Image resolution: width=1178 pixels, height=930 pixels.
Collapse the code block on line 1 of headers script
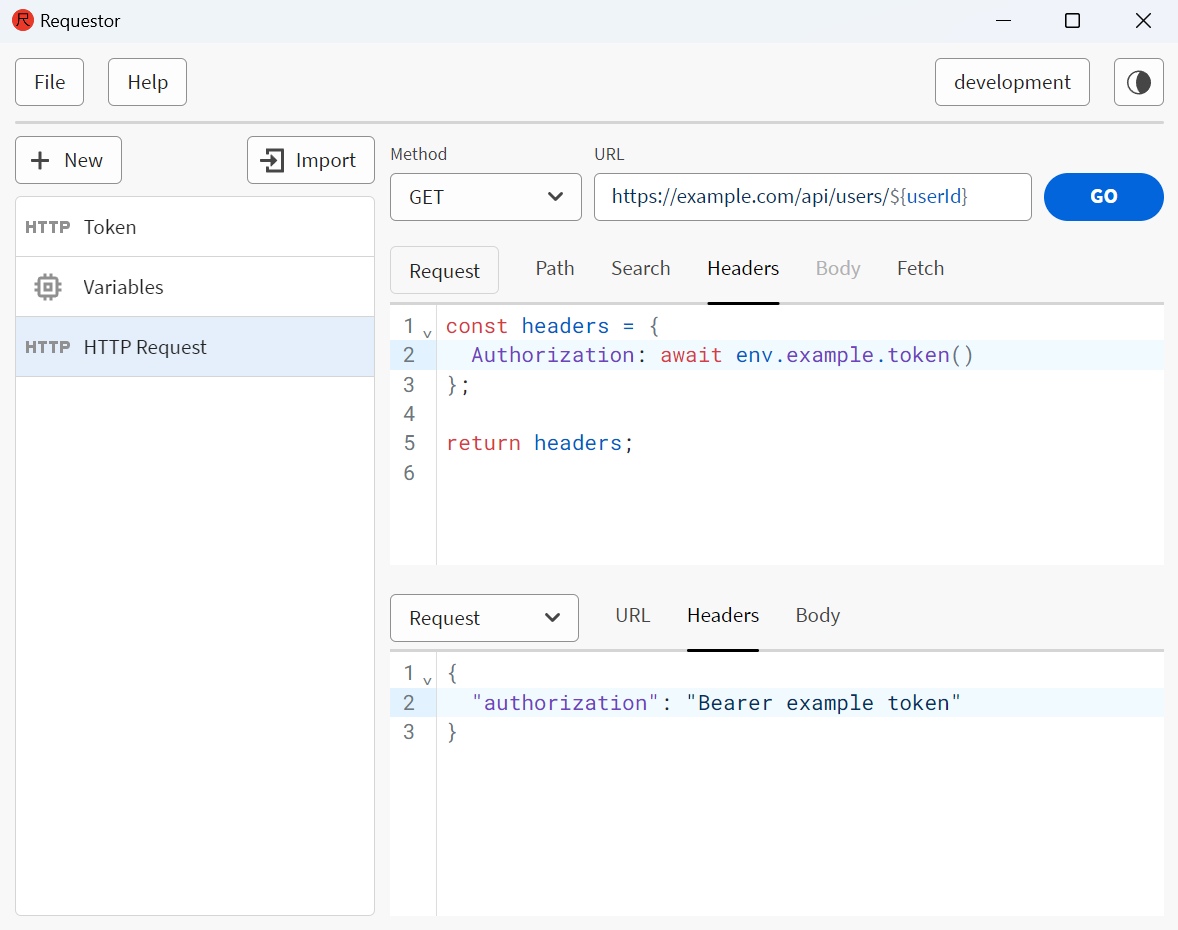pyautogui.click(x=427, y=331)
